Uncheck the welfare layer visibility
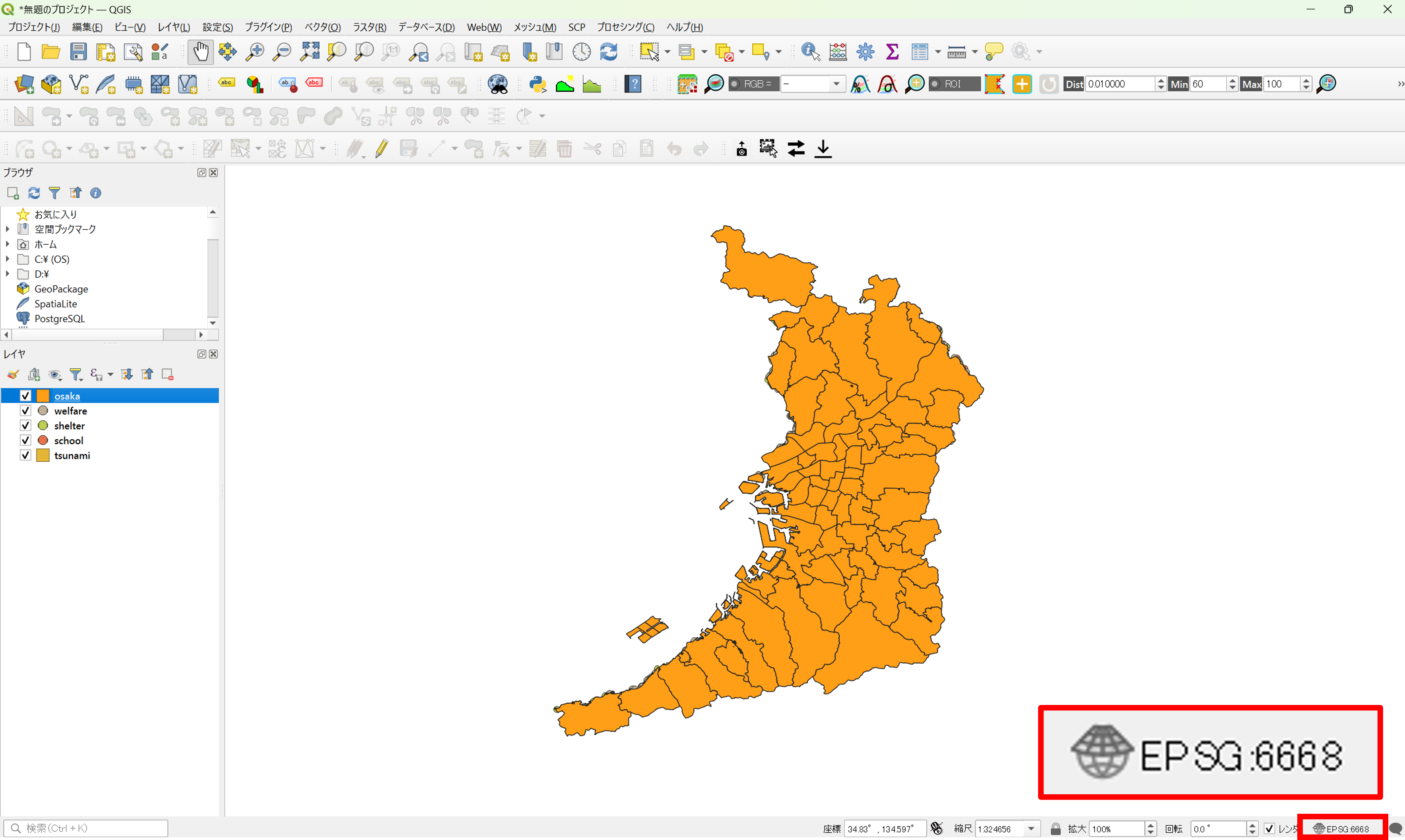The image size is (1405, 840). 25,411
